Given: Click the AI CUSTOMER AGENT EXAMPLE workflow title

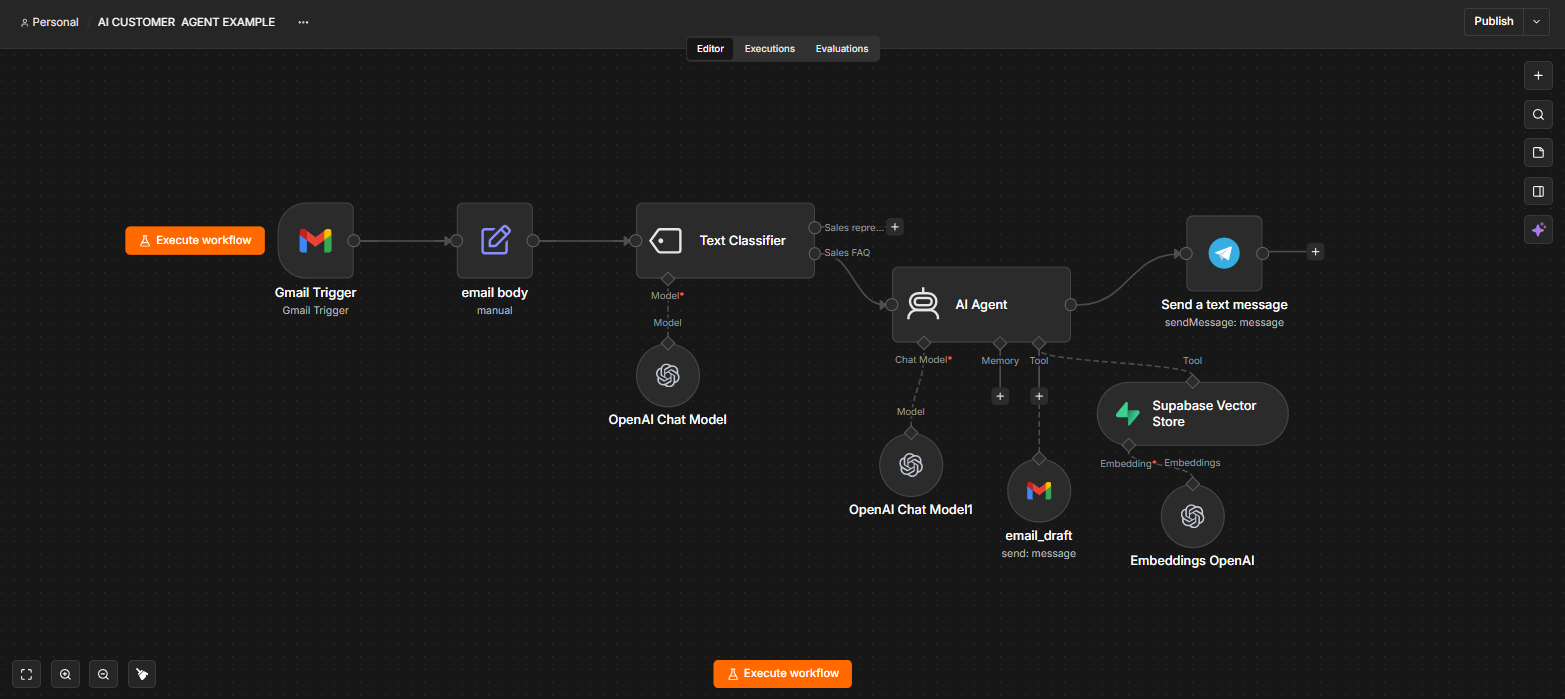Looking at the screenshot, I should tap(186, 22).
